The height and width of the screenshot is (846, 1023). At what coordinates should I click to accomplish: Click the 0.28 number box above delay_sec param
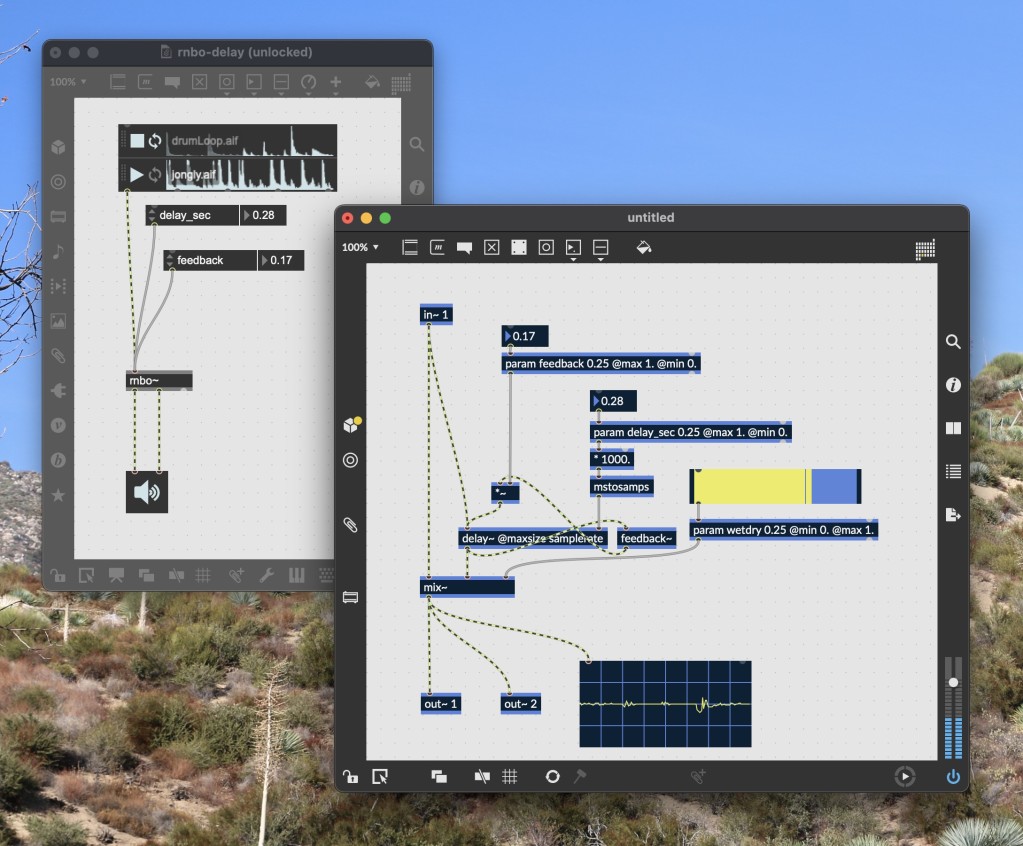[x=613, y=401]
